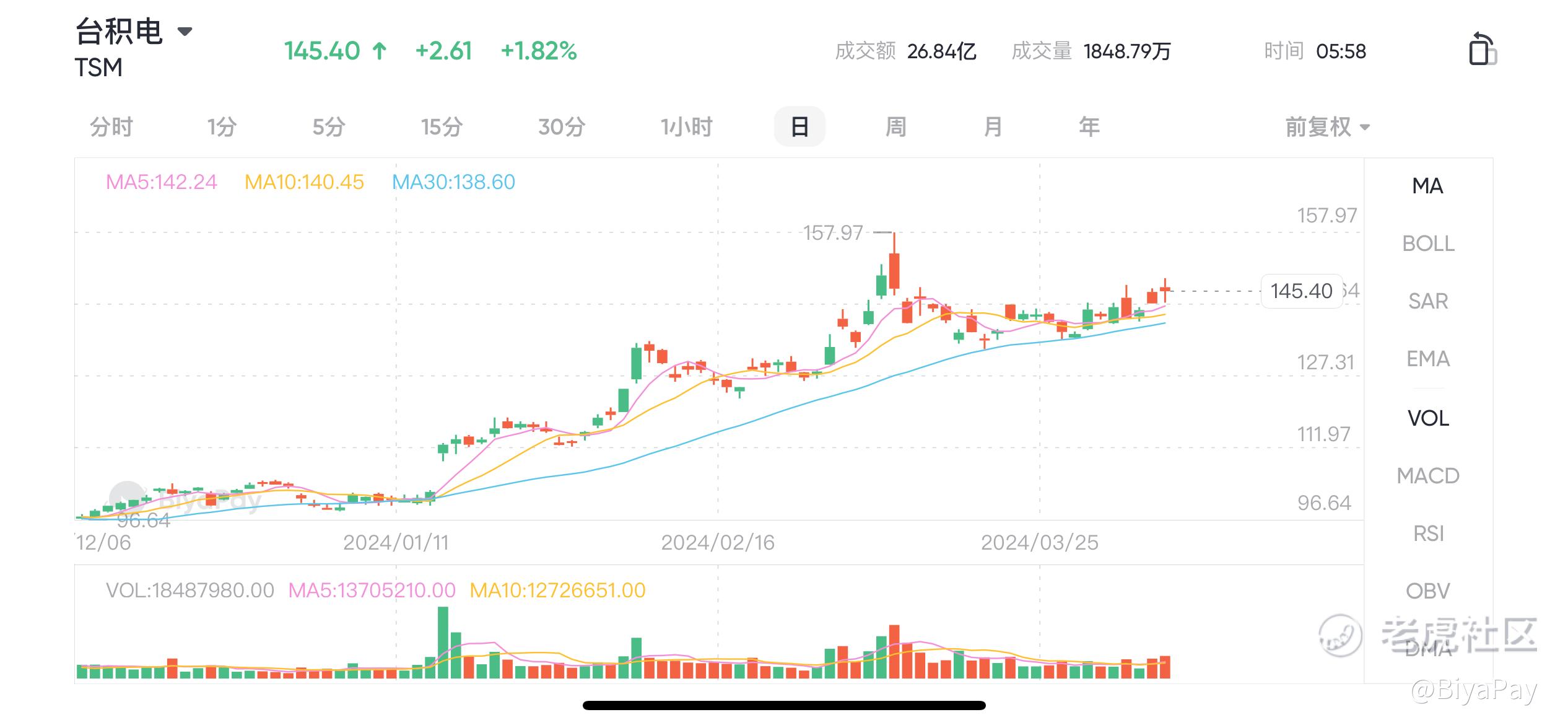This screenshot has width=1568, height=725.
Task: Click the volume MA5:13705210.00 label
Action: (372, 591)
